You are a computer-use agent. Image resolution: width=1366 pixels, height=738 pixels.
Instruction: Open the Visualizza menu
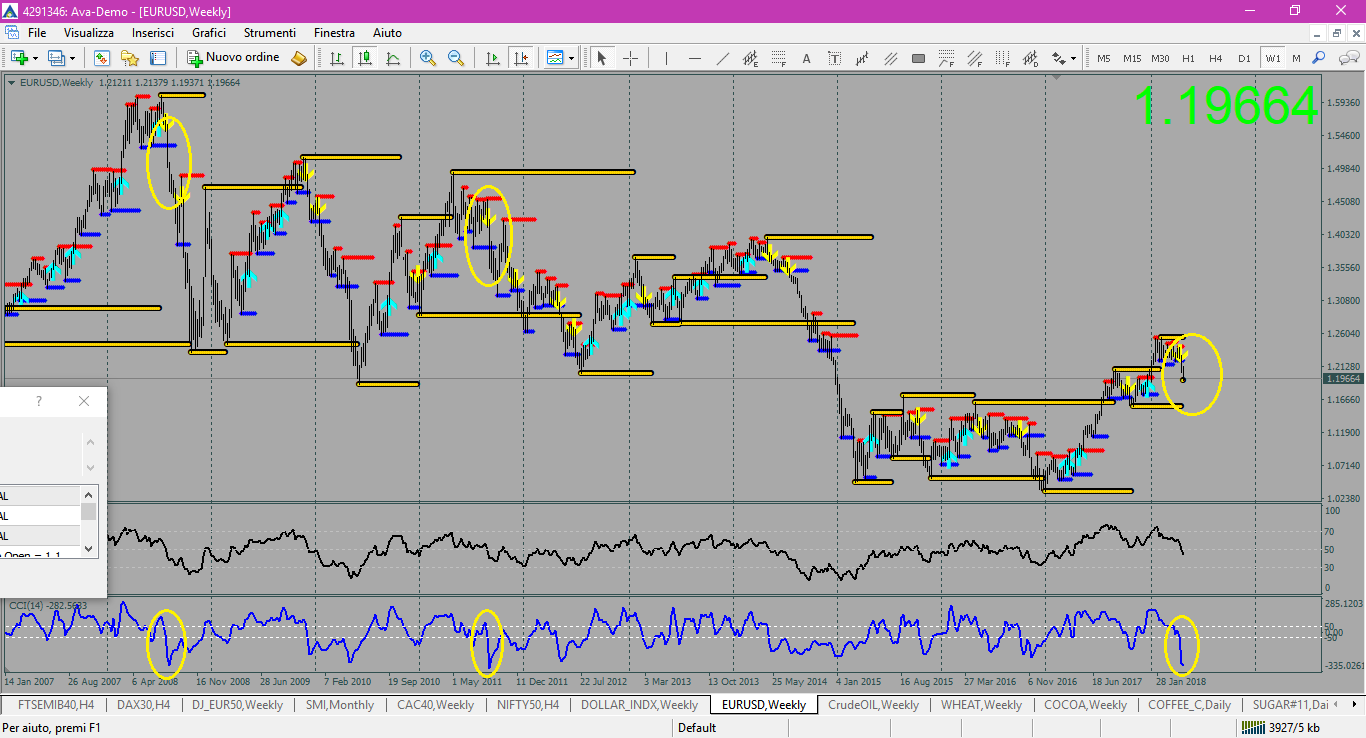89,33
